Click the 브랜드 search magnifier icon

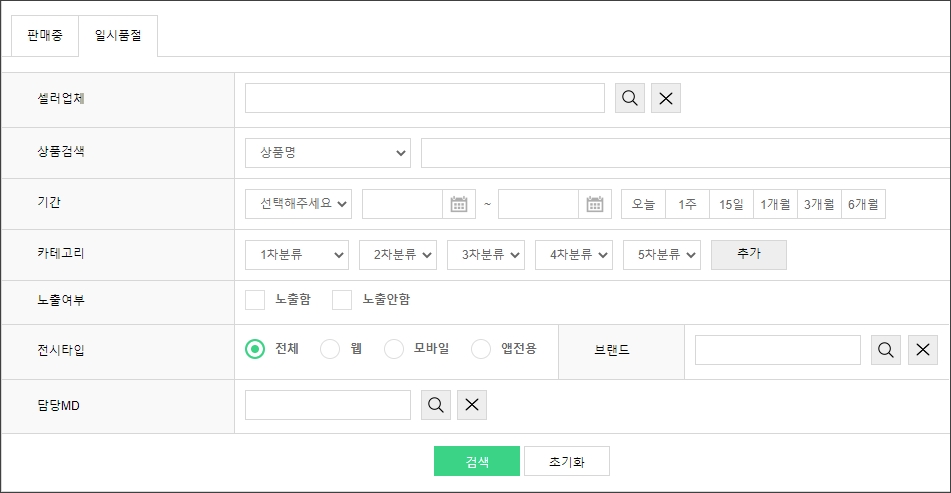[886, 350]
